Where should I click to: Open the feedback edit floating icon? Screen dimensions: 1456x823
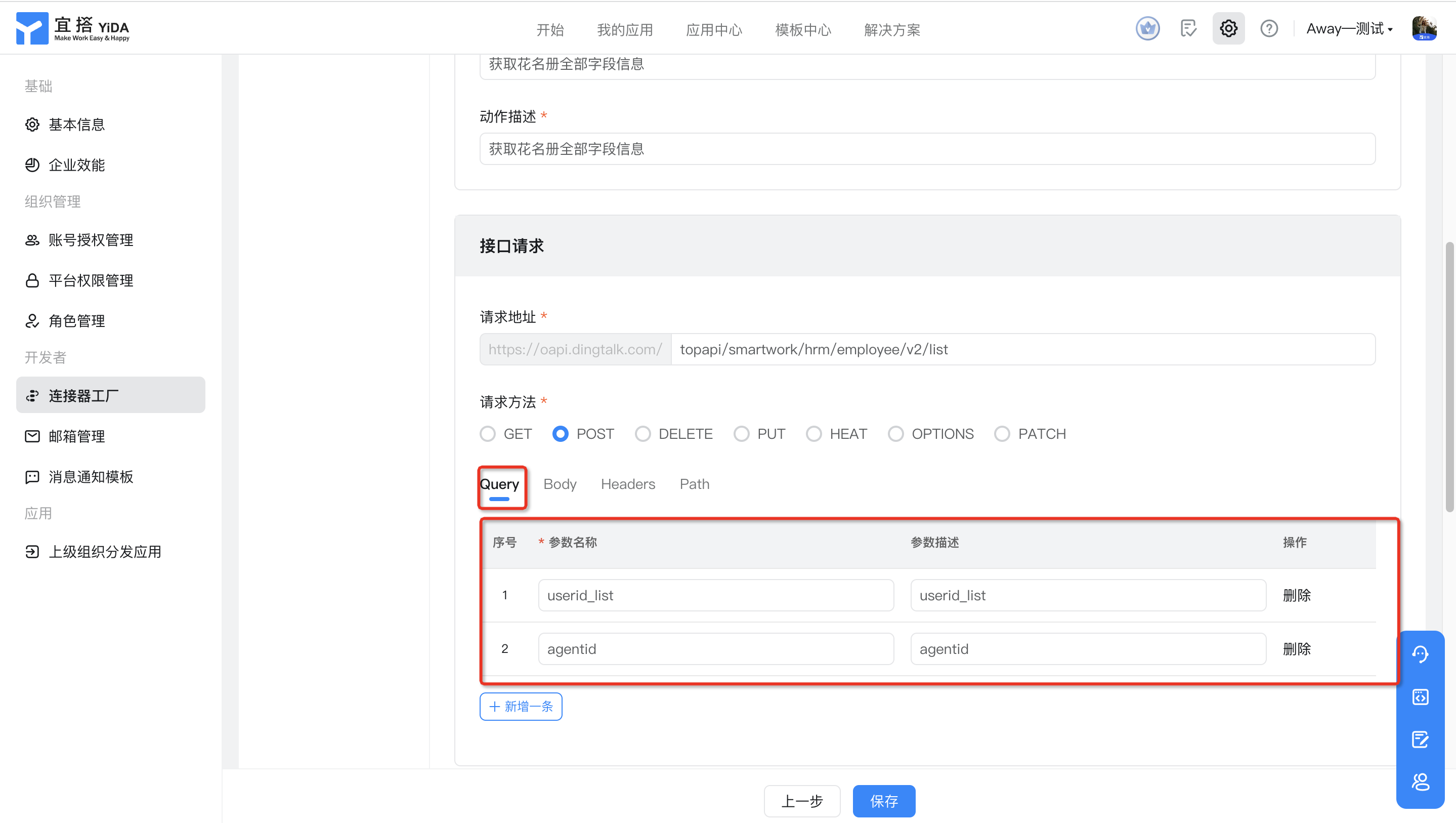tap(1421, 740)
